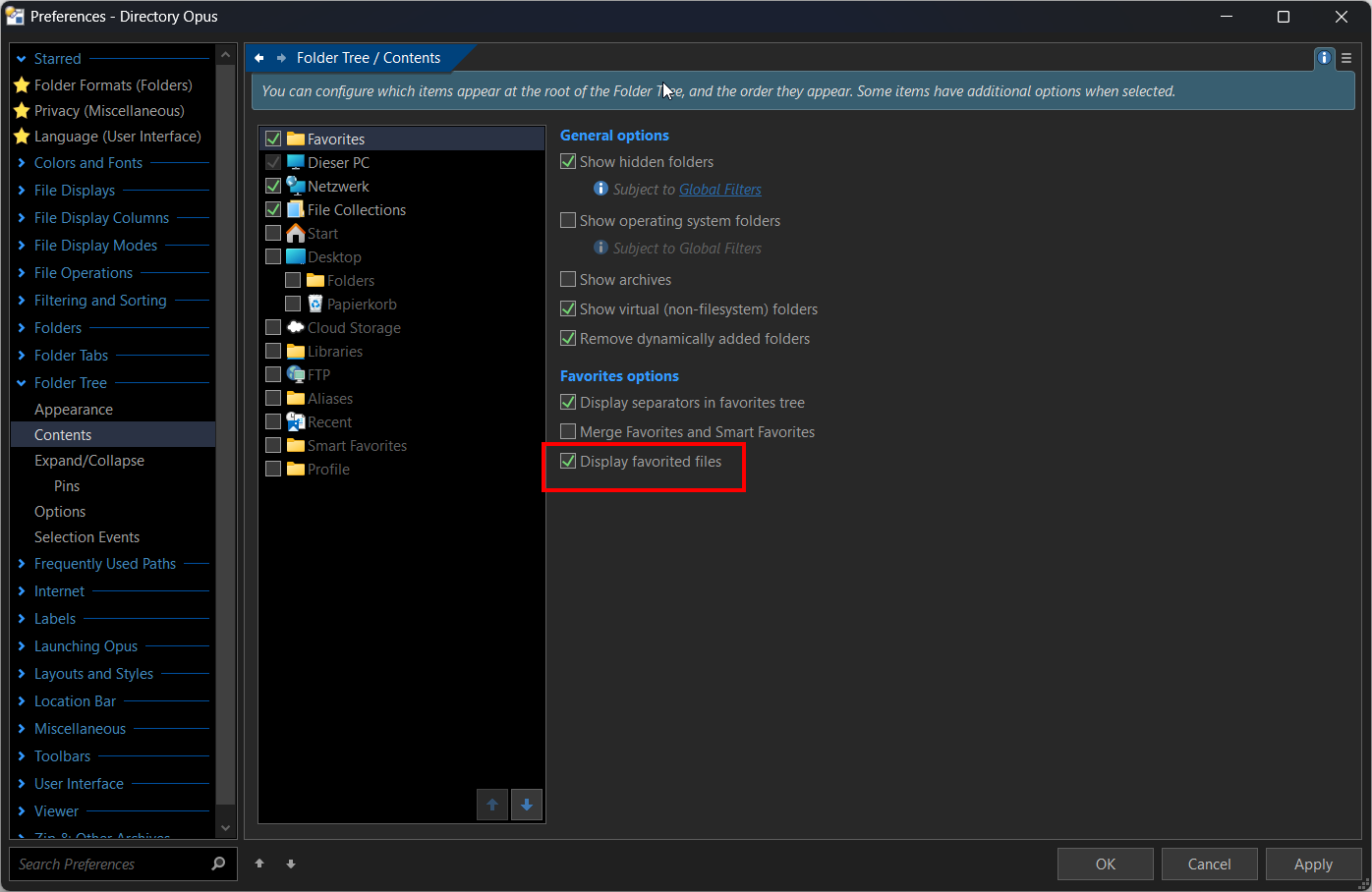Collapse the Starred section
The height and width of the screenshot is (892, 1372).
click(x=22, y=59)
